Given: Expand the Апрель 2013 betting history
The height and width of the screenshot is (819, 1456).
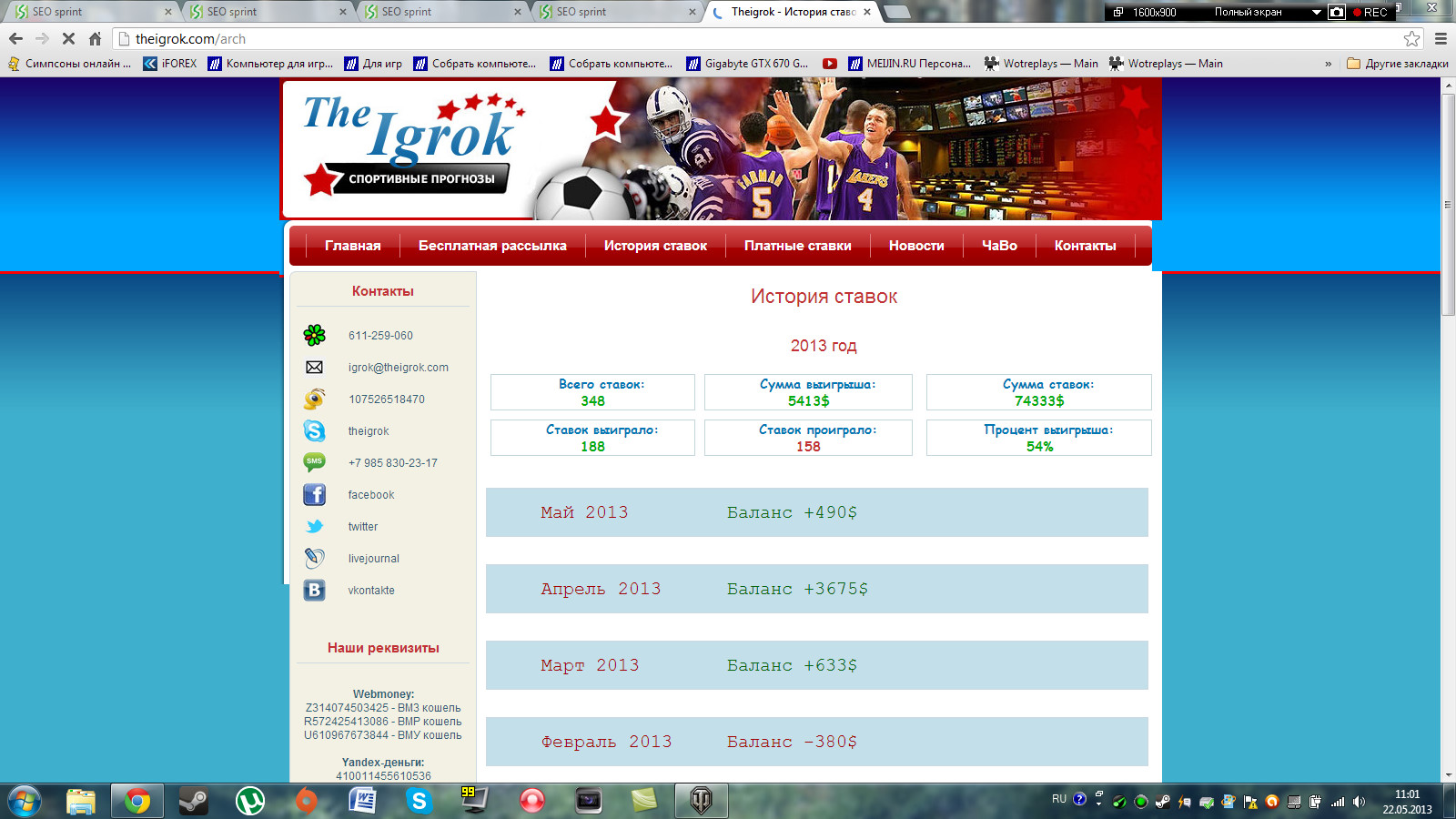Looking at the screenshot, I should [817, 589].
